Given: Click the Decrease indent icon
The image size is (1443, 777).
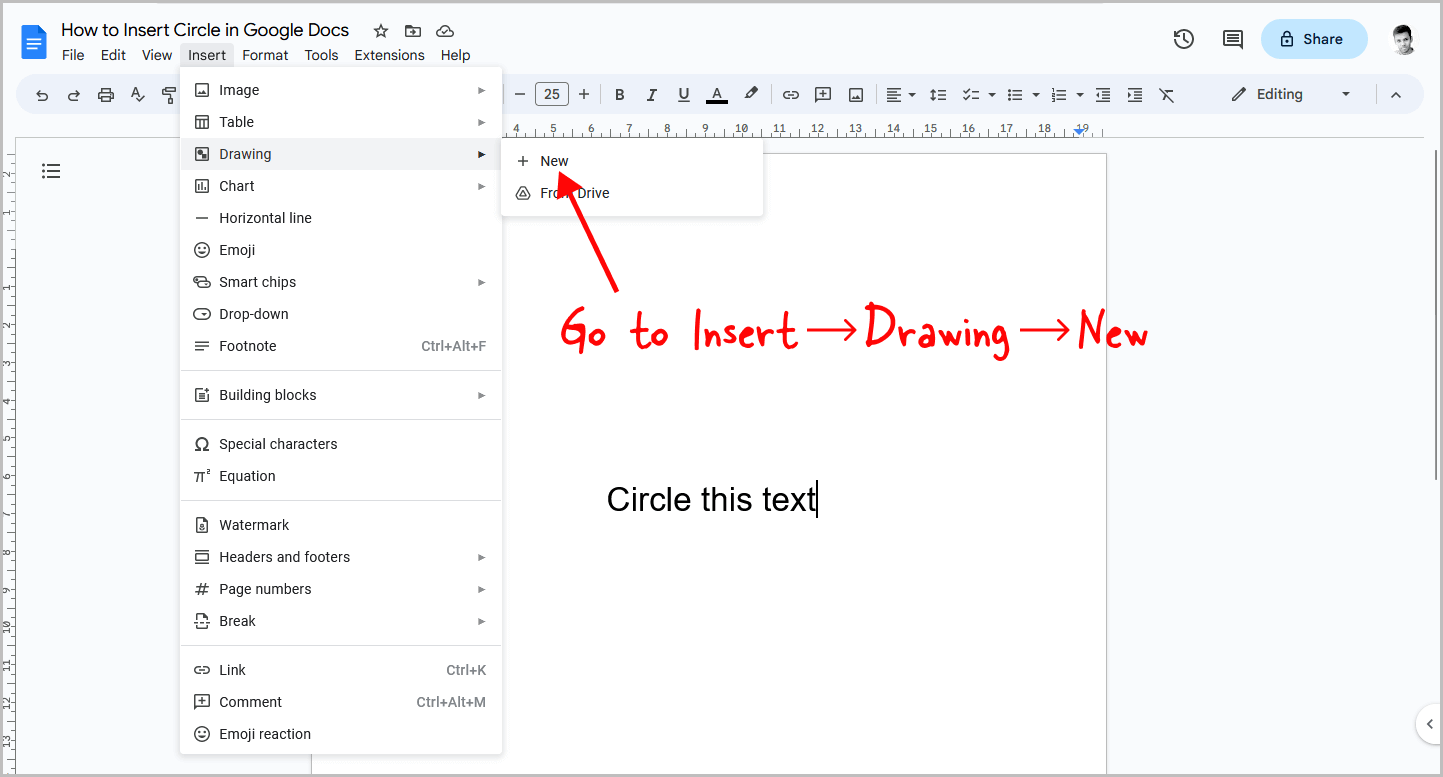Looking at the screenshot, I should click(x=1103, y=95).
